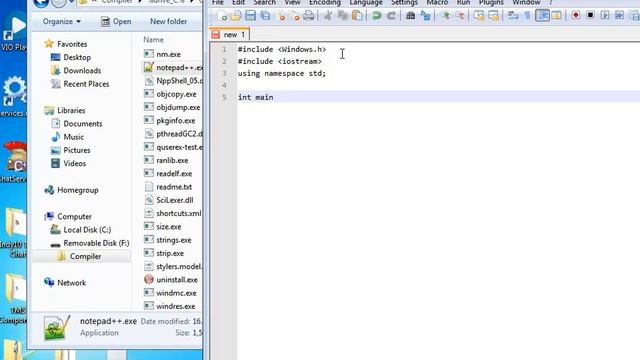This screenshot has height=360, width=640.
Task: Click the Close All toolbar icon
Action: [x=295, y=16]
